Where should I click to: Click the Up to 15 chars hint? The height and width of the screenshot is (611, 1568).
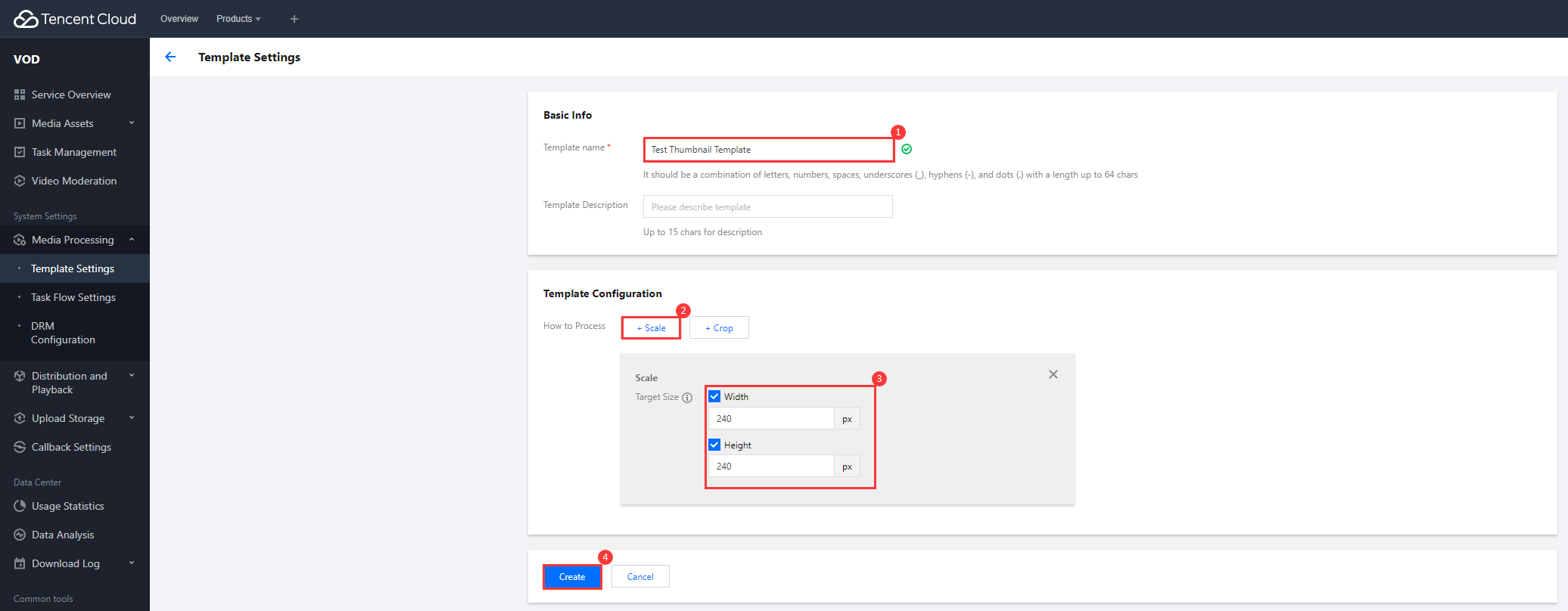(702, 232)
